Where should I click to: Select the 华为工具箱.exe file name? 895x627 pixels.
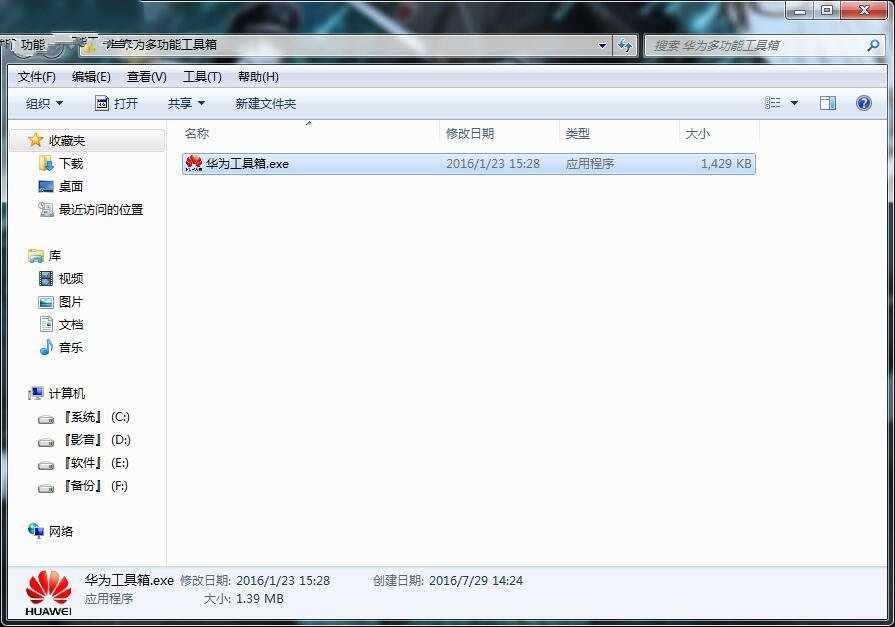tap(247, 164)
